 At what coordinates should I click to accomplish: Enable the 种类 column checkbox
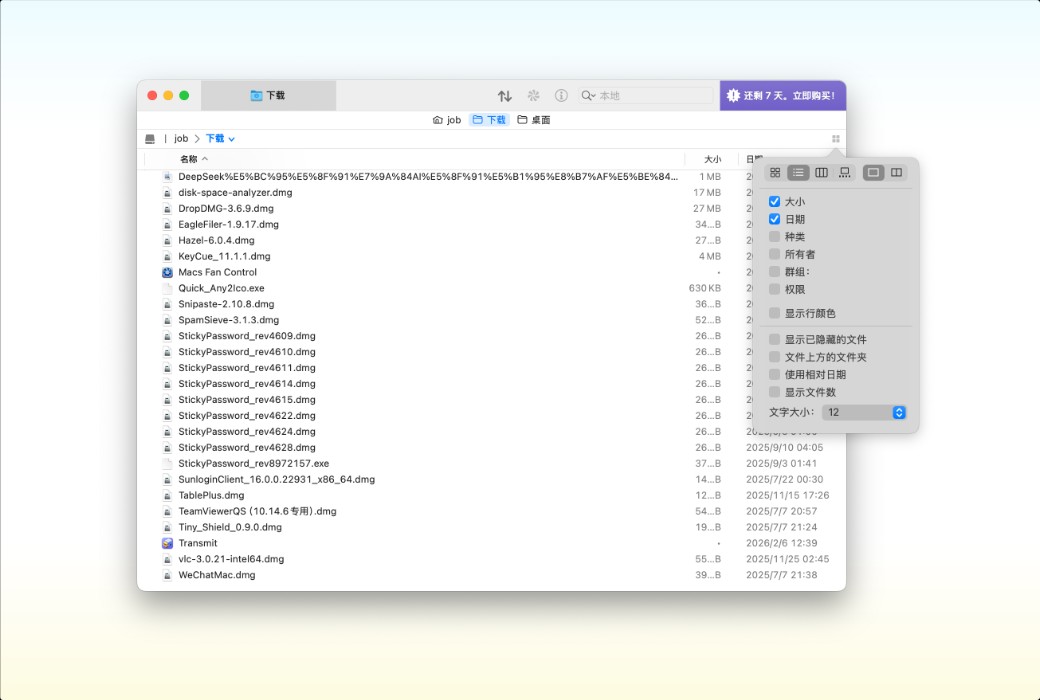coord(773,236)
